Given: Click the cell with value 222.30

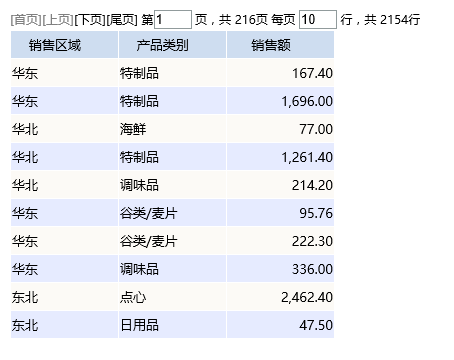Looking at the screenshot, I should coord(280,241).
